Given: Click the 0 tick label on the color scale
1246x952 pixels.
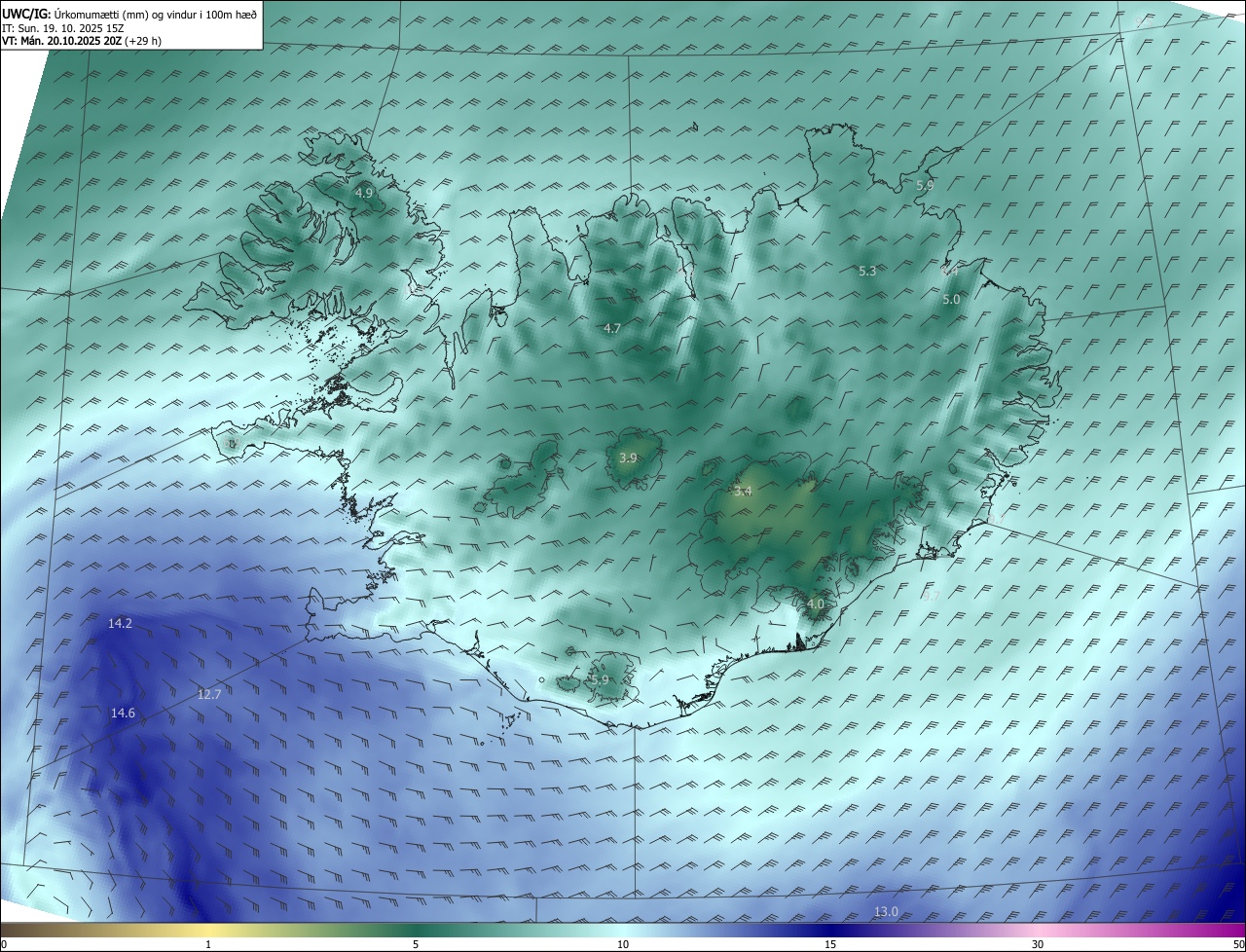Looking at the screenshot, I should [x=4, y=944].
